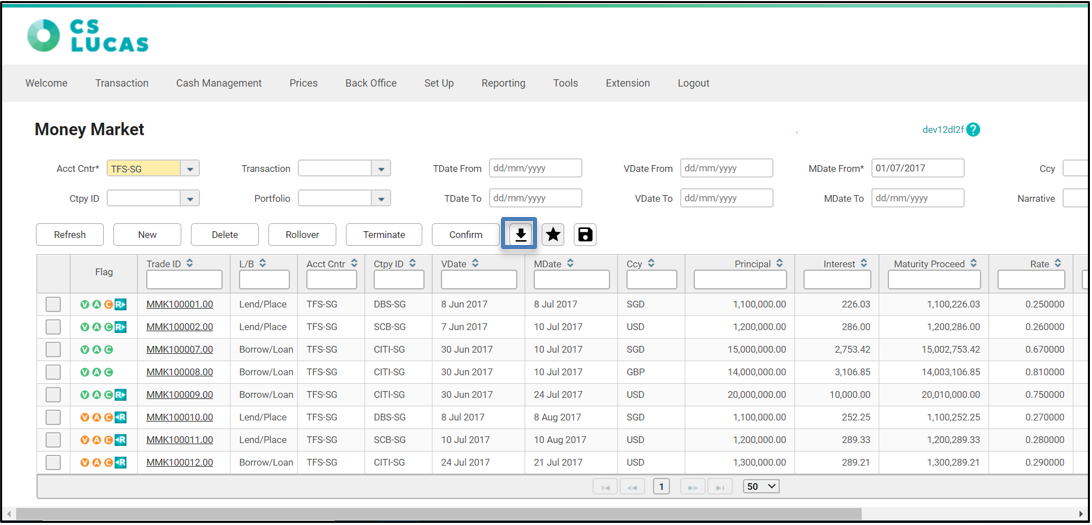Viewport: 1092px width, 525px height.
Task: Select checkbox for MMK100008.00 trade
Action: pos(53,372)
